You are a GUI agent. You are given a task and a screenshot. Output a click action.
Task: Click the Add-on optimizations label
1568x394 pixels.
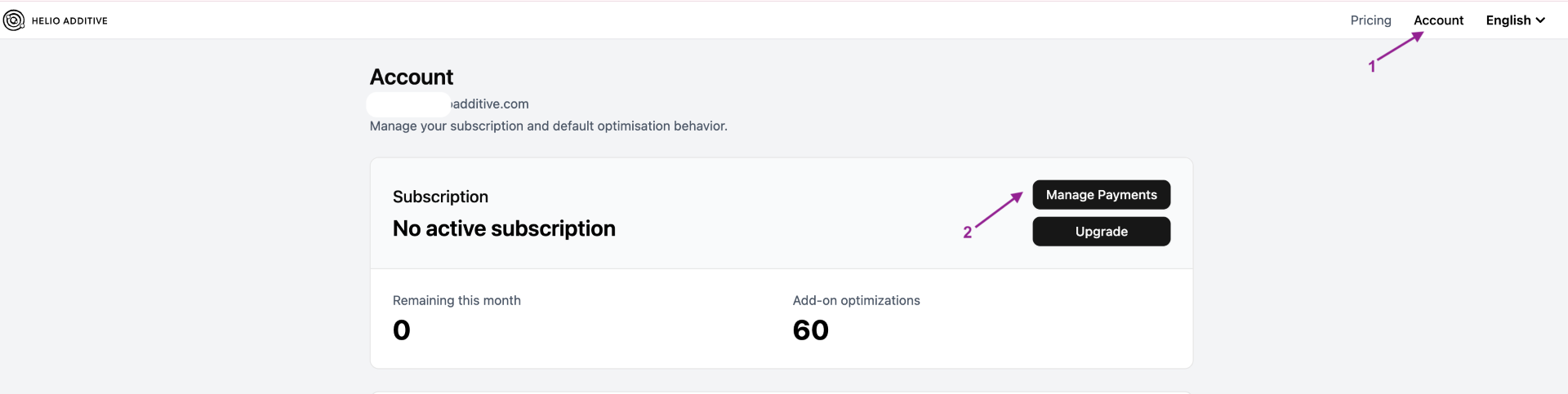click(x=856, y=300)
